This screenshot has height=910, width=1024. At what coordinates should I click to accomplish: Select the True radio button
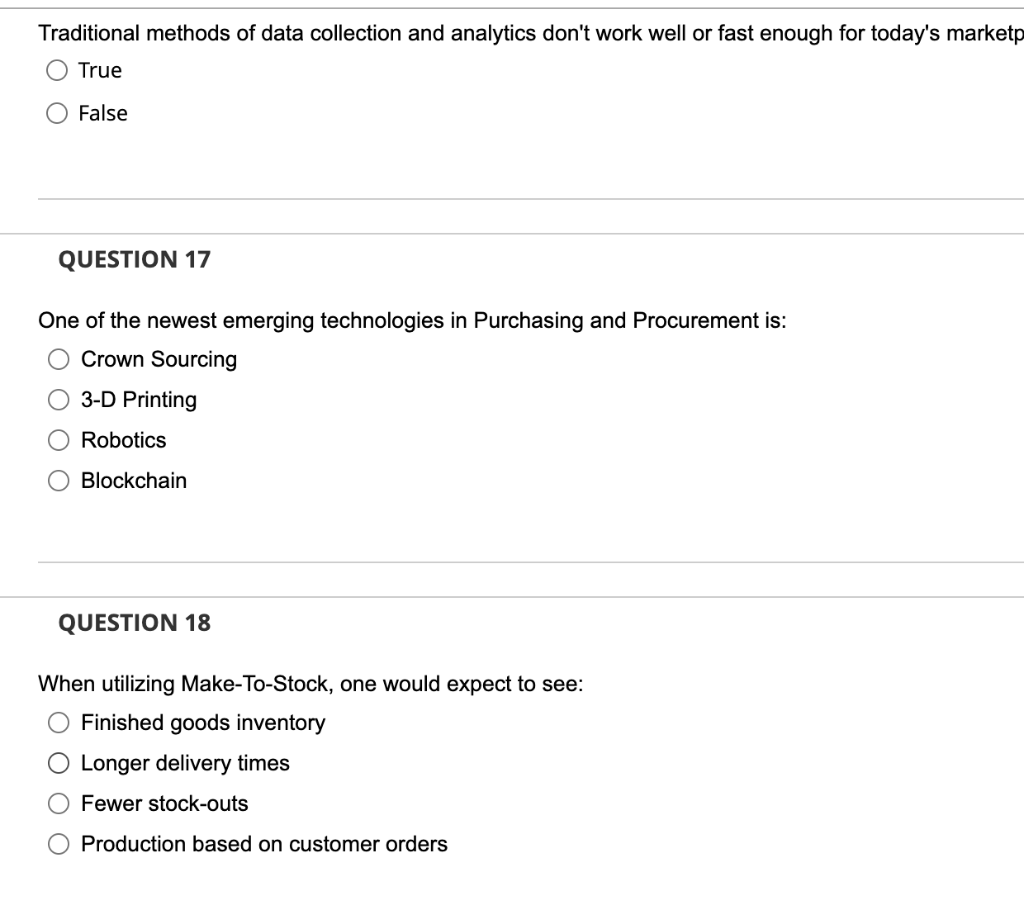pyautogui.click(x=57, y=70)
